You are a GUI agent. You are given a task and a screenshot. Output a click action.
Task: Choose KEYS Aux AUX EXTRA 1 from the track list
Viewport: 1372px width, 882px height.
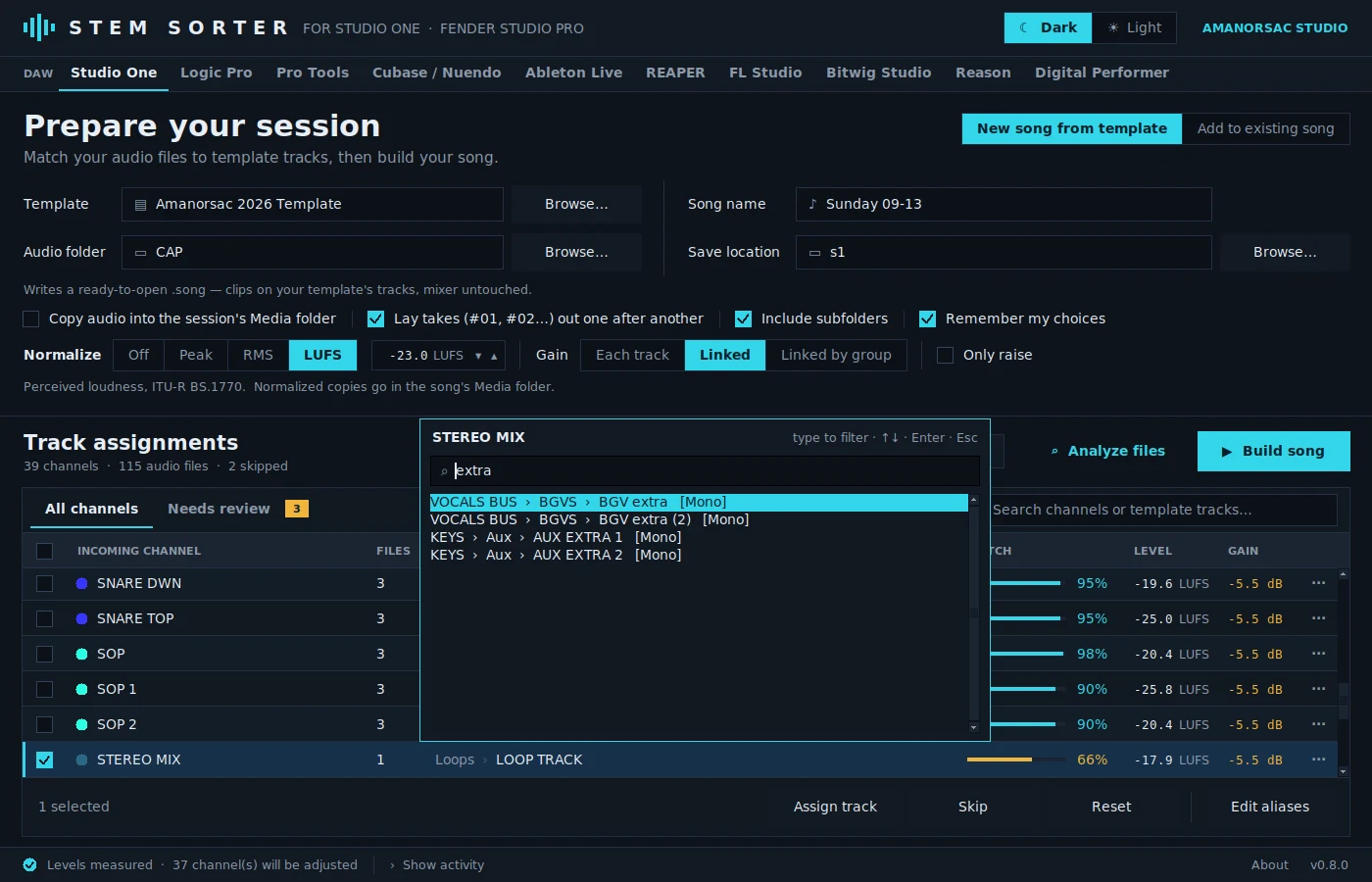[x=699, y=537]
